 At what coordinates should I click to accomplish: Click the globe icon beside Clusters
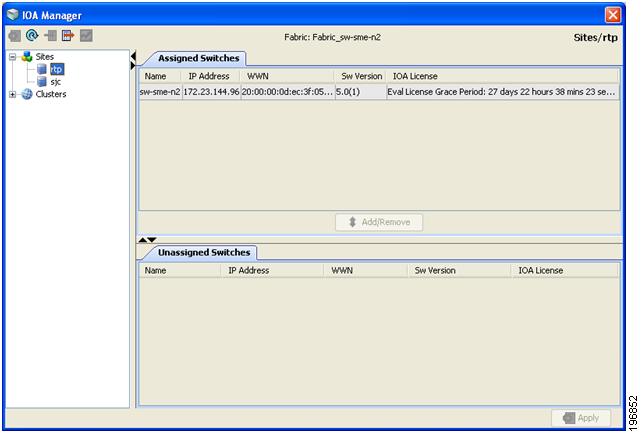(27, 94)
